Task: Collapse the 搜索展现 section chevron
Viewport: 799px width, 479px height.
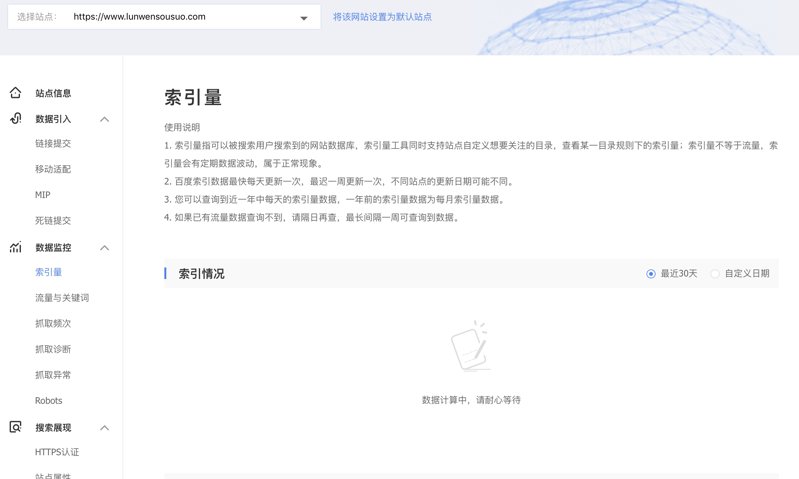Action: pos(104,428)
